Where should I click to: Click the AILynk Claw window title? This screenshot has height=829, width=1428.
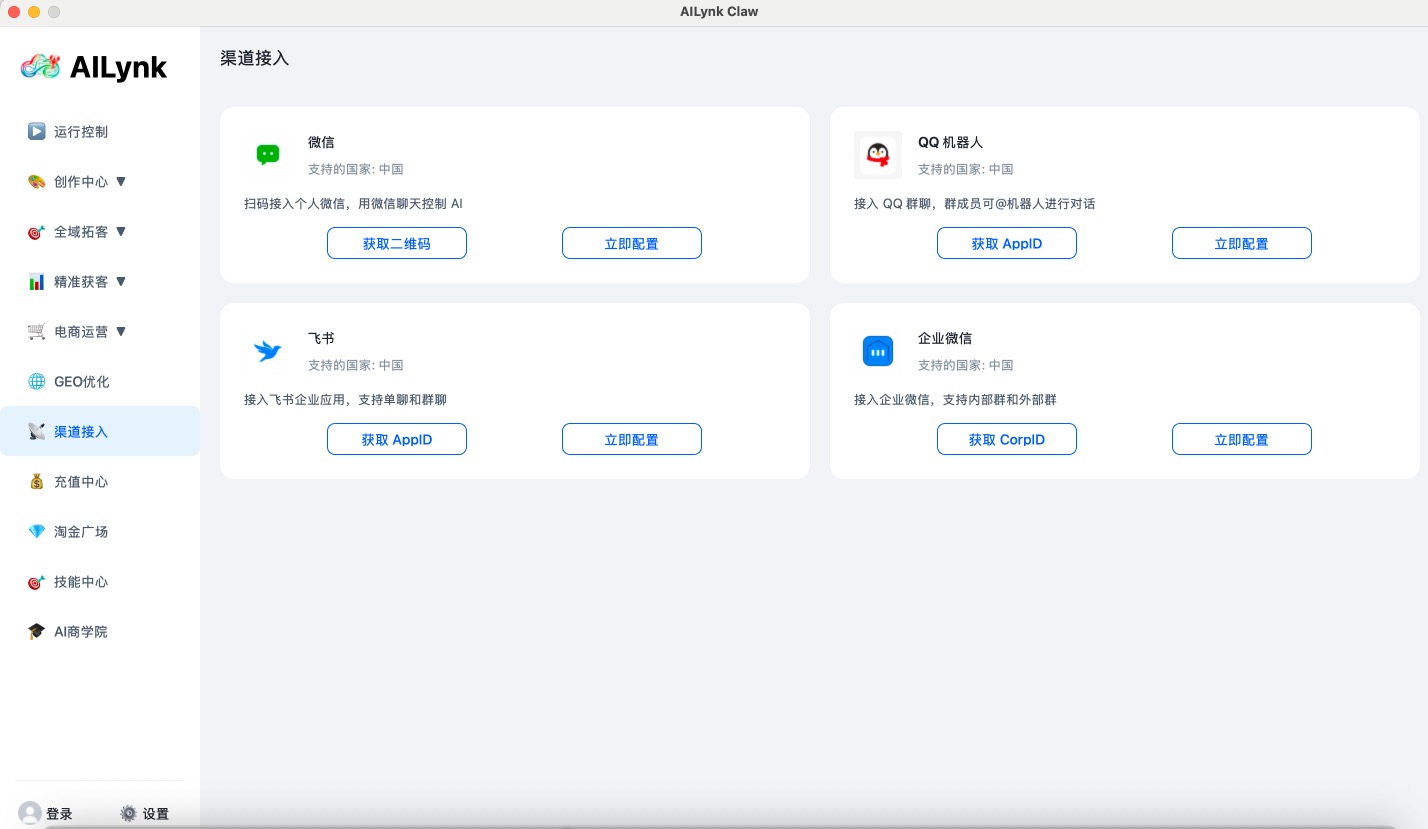[x=718, y=12]
